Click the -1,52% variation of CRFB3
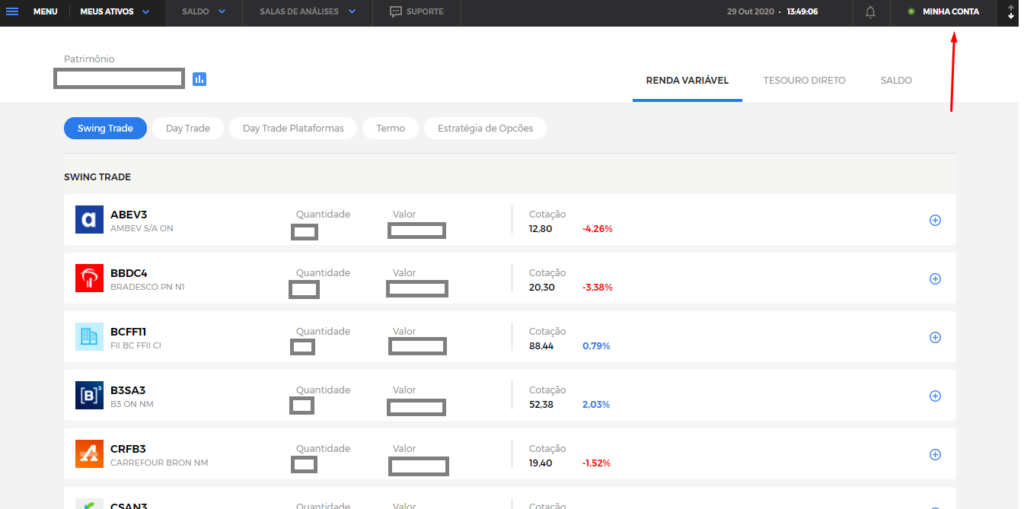Image resolution: width=1024 pixels, height=509 pixels. coord(596,463)
